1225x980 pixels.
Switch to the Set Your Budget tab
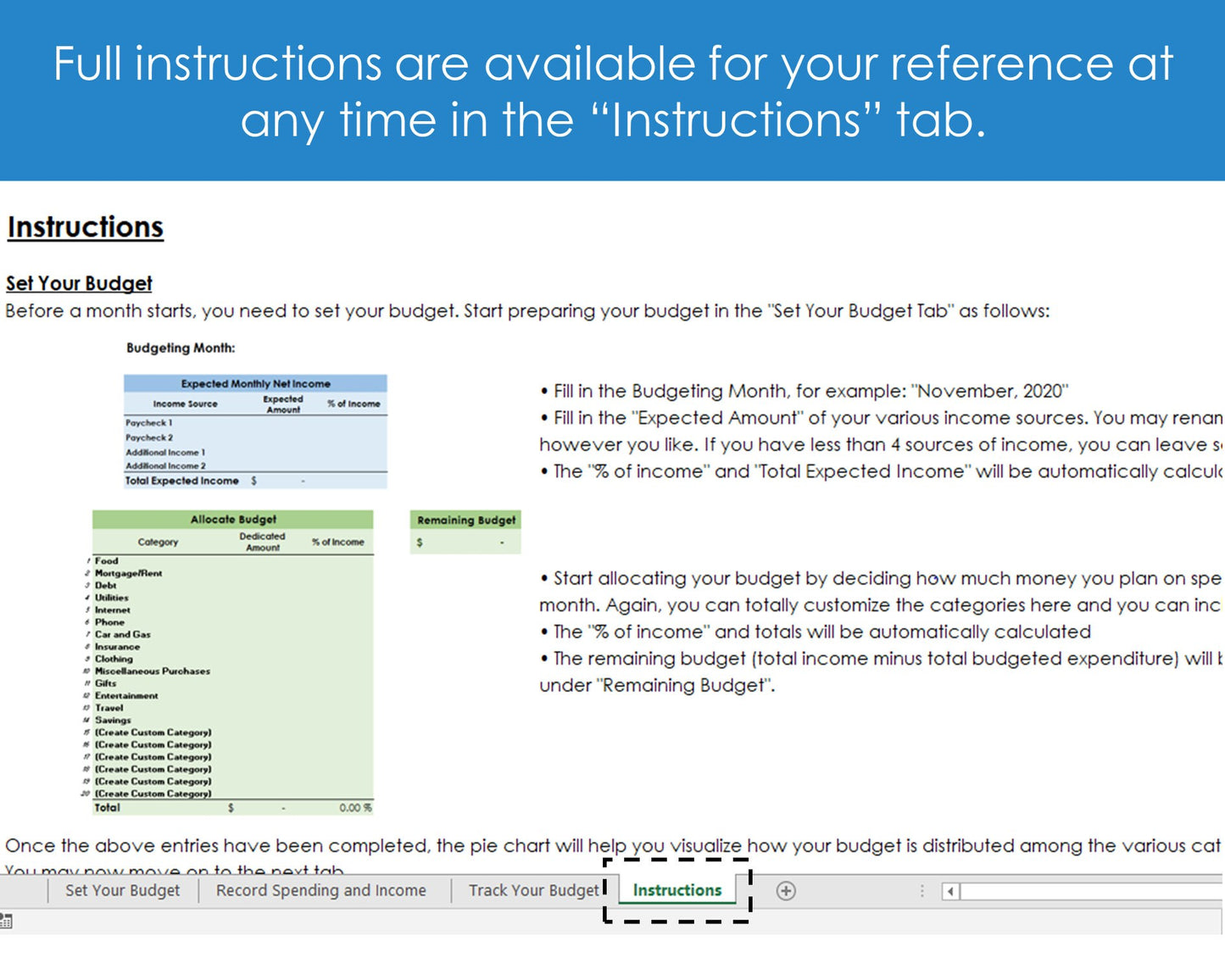coord(123,890)
